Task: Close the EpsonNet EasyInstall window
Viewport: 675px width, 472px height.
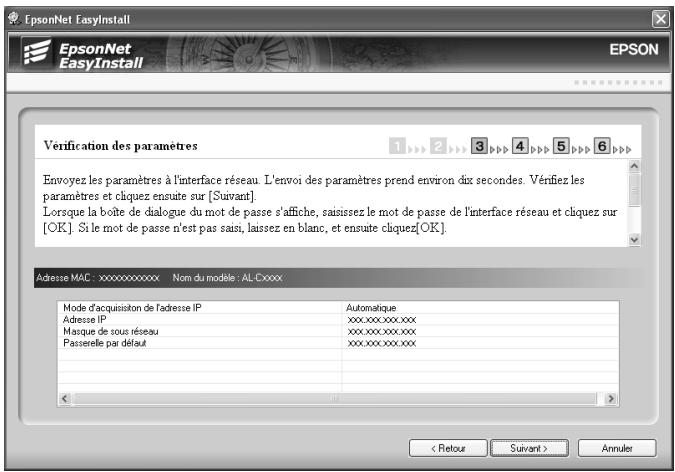Action: coord(660,19)
